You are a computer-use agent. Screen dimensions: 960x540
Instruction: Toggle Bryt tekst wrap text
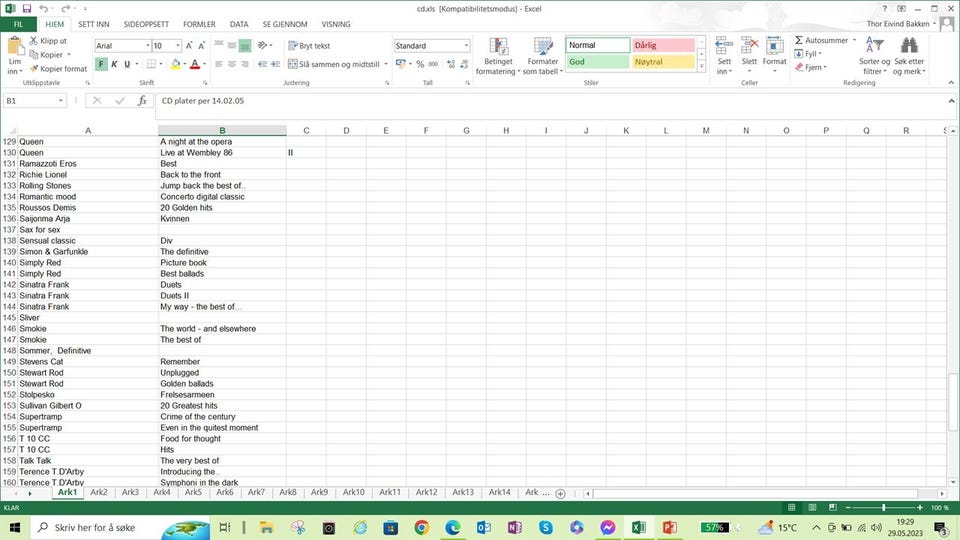click(309, 46)
